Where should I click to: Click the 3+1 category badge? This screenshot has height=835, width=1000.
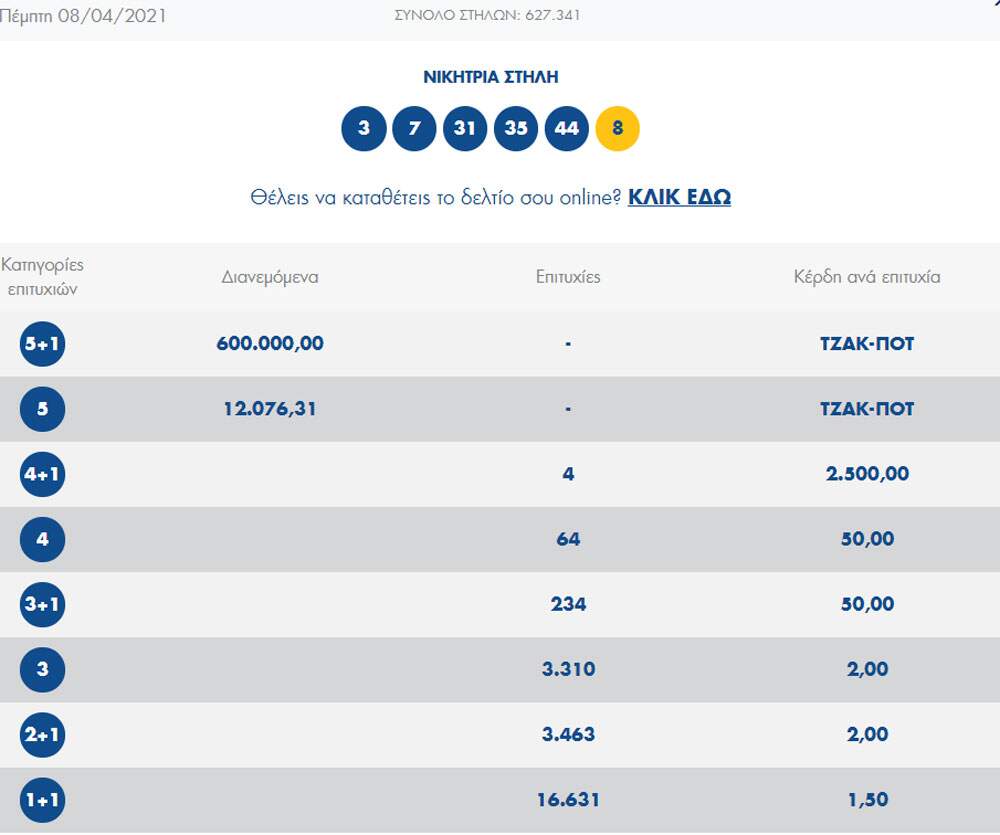(42, 604)
